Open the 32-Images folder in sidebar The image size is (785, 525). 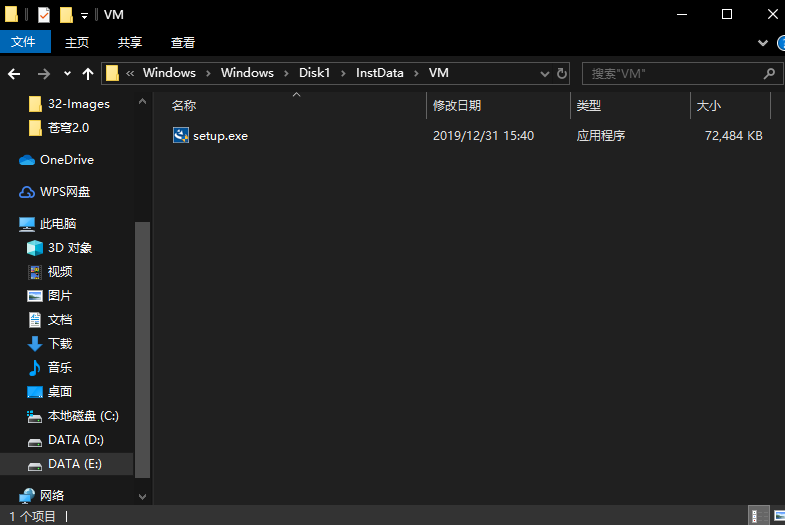(x=79, y=104)
